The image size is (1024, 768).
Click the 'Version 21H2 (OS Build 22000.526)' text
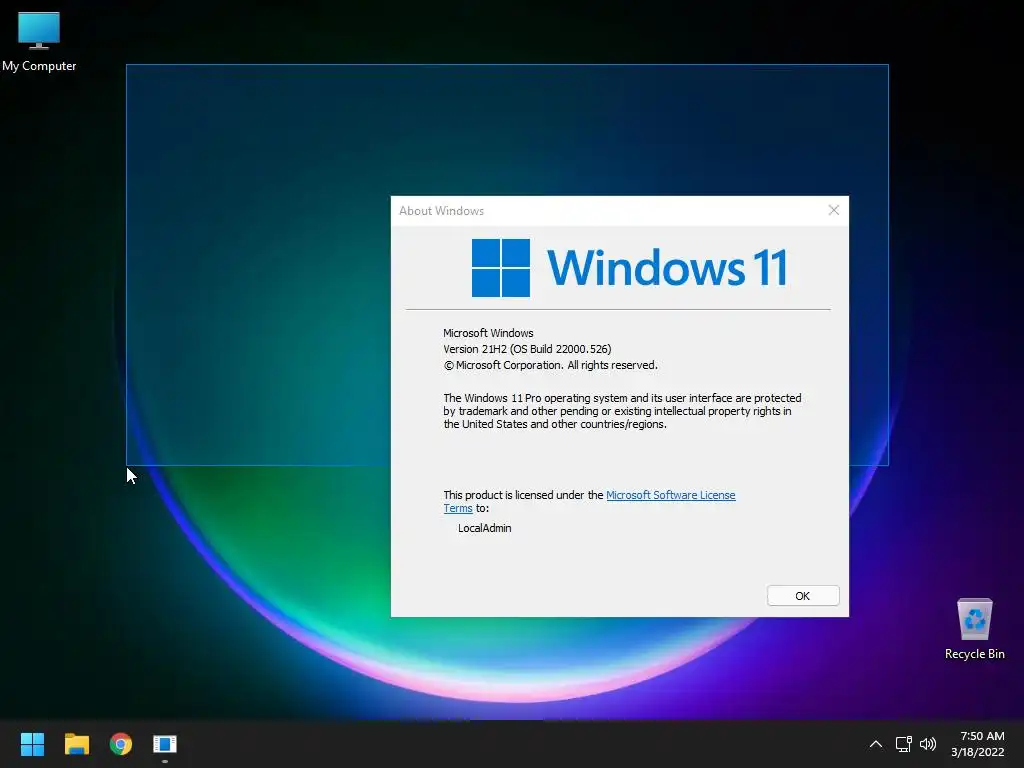527,349
